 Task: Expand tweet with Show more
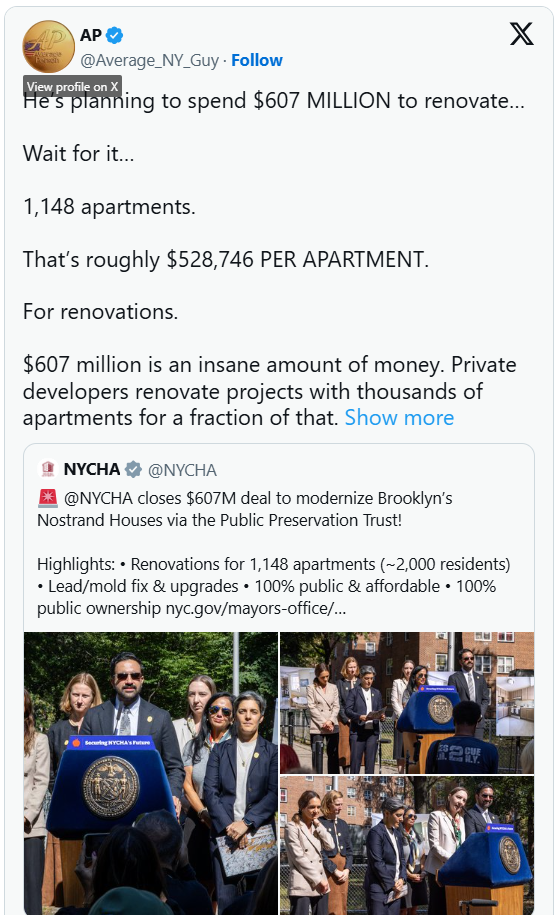point(399,418)
